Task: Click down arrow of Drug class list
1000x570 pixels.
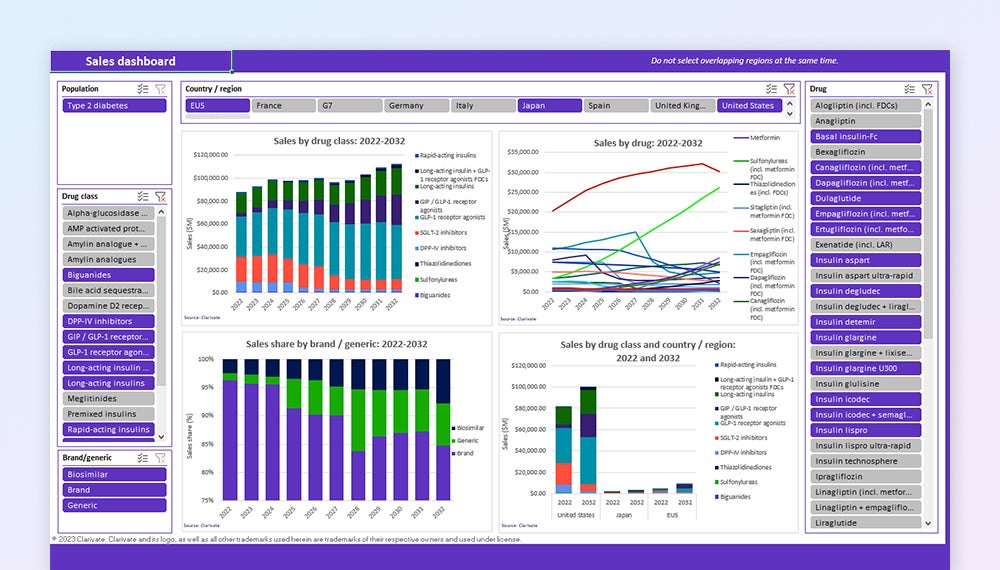Action: [x=162, y=437]
